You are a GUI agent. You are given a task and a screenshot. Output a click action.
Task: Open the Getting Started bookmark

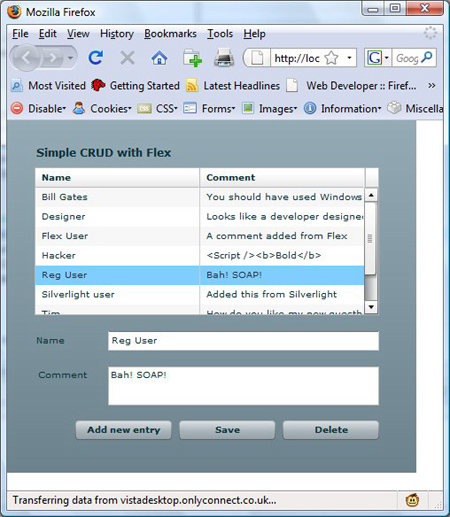pos(135,86)
